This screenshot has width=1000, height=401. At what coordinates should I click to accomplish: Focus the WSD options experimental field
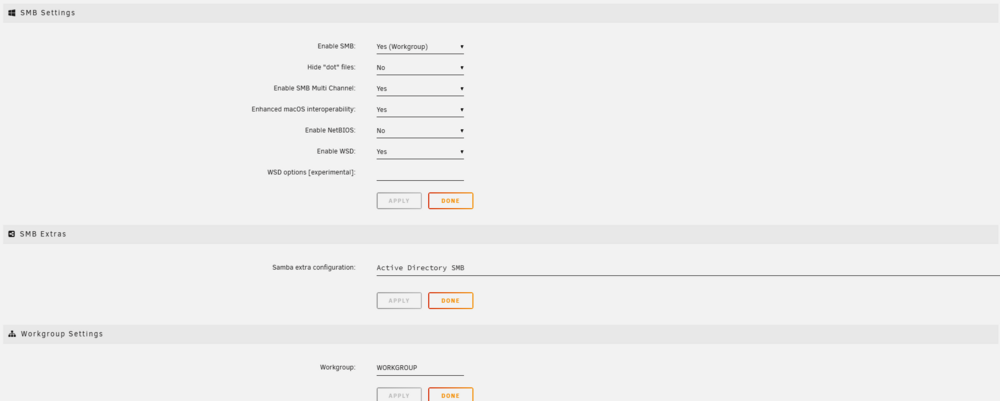point(420,173)
